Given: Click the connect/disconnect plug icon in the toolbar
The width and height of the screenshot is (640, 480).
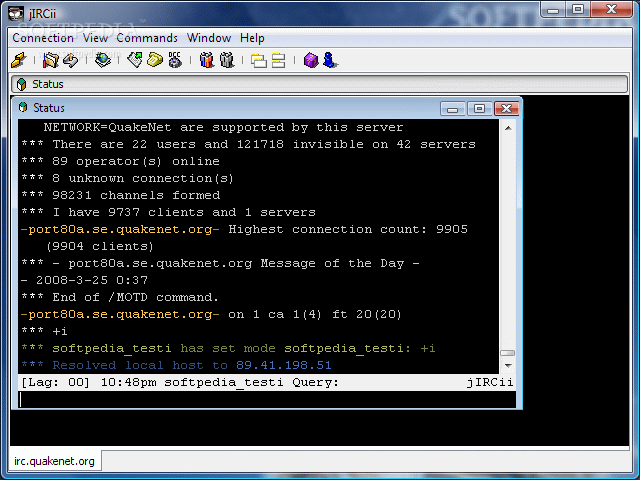Looking at the screenshot, I should coord(19,60).
